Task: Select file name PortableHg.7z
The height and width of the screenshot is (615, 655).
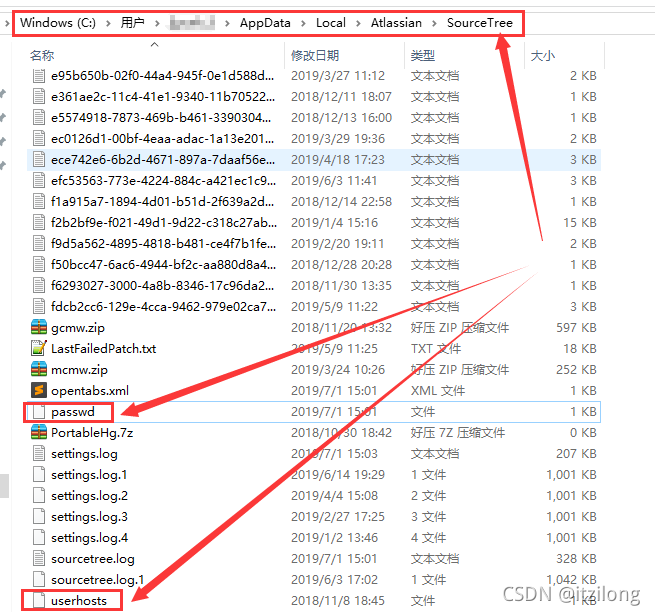Action: (92, 433)
